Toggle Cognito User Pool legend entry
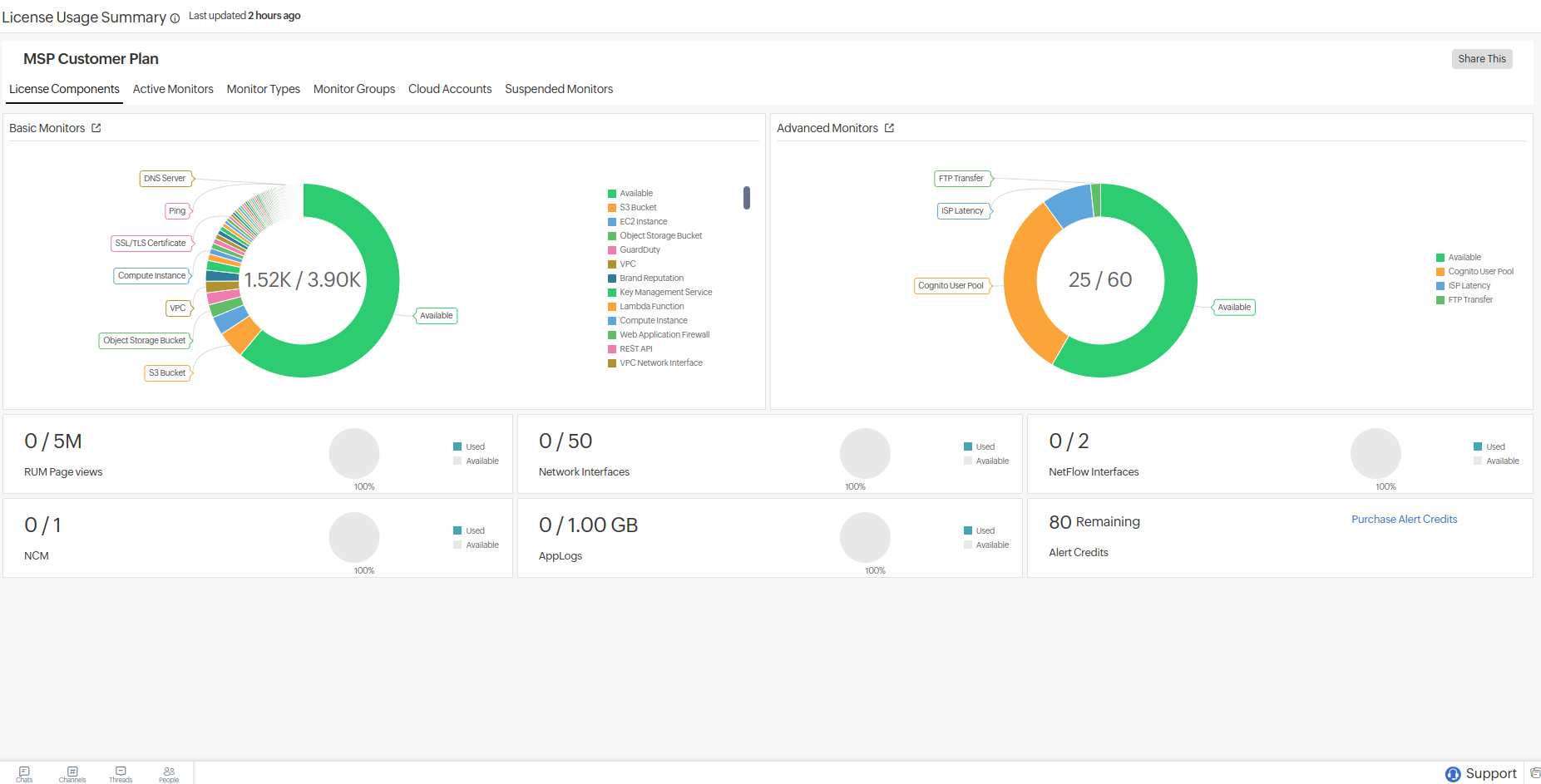This screenshot has width=1541, height=784. pos(1480,272)
